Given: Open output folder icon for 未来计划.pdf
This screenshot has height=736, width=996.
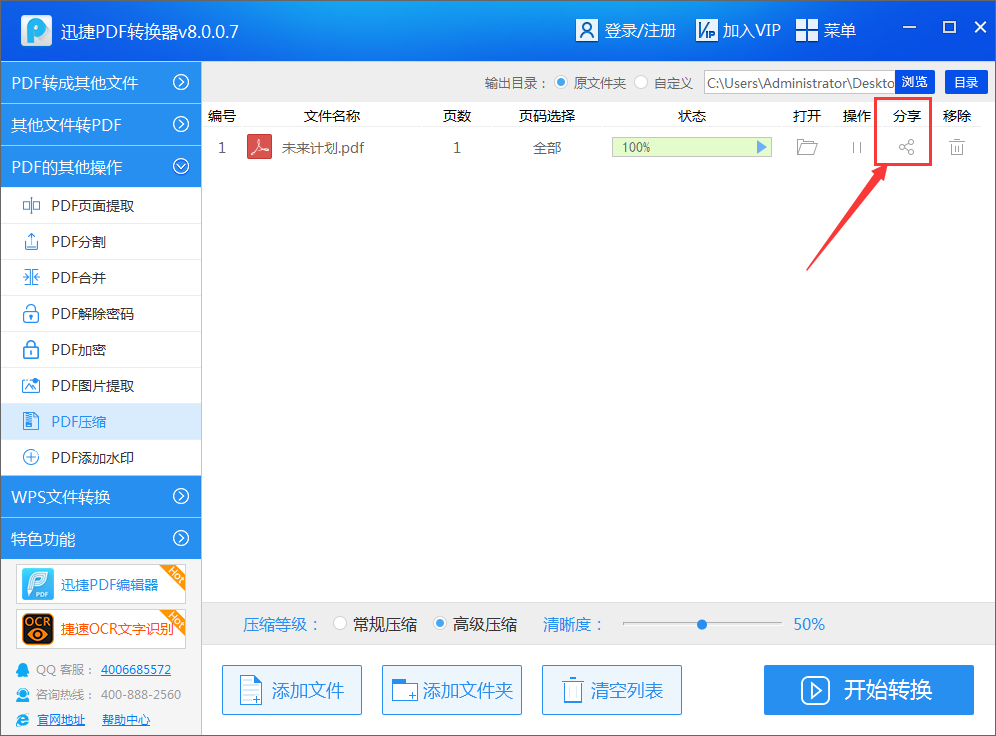Looking at the screenshot, I should click(807, 147).
